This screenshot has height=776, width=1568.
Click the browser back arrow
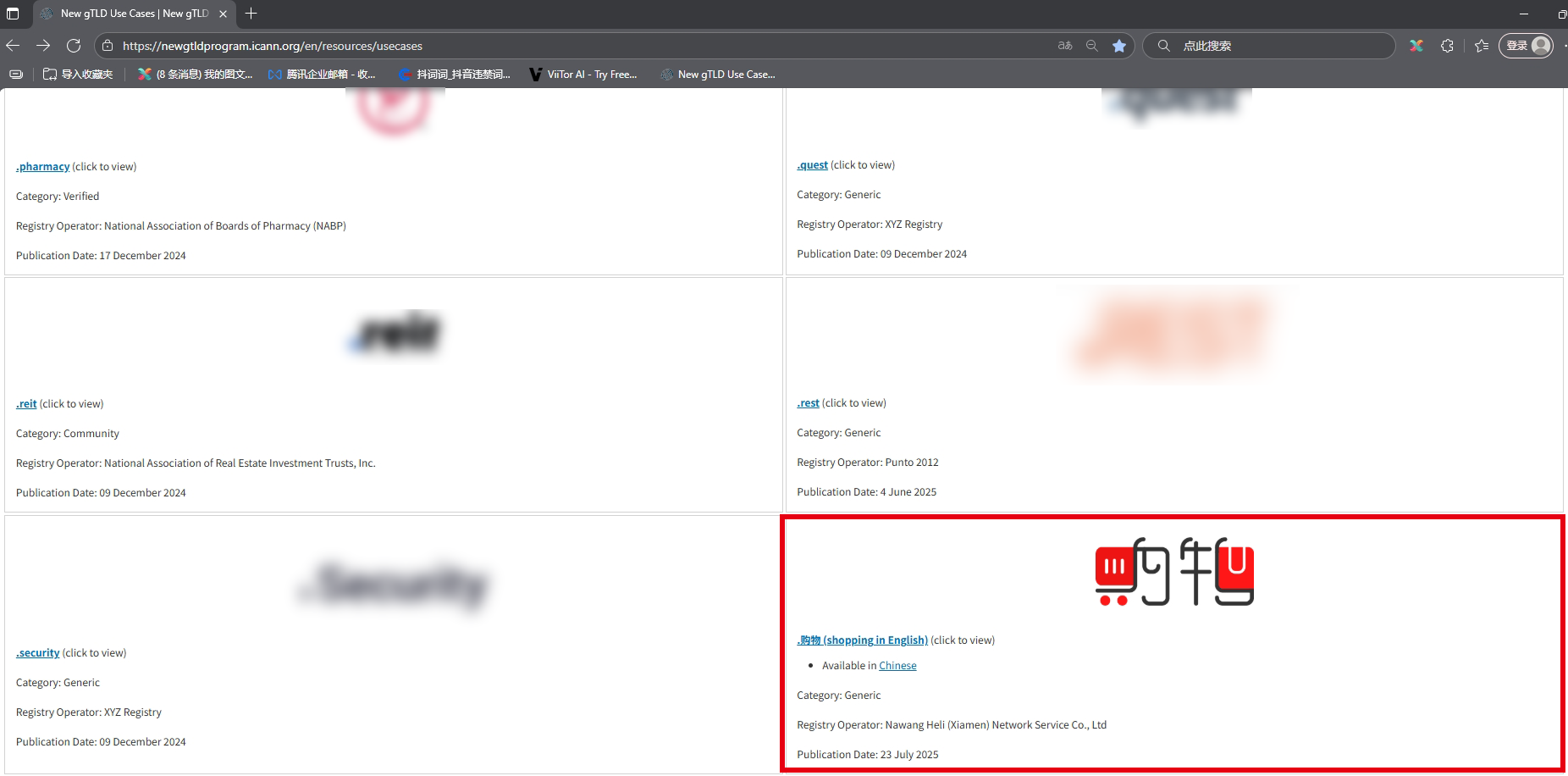(13, 46)
